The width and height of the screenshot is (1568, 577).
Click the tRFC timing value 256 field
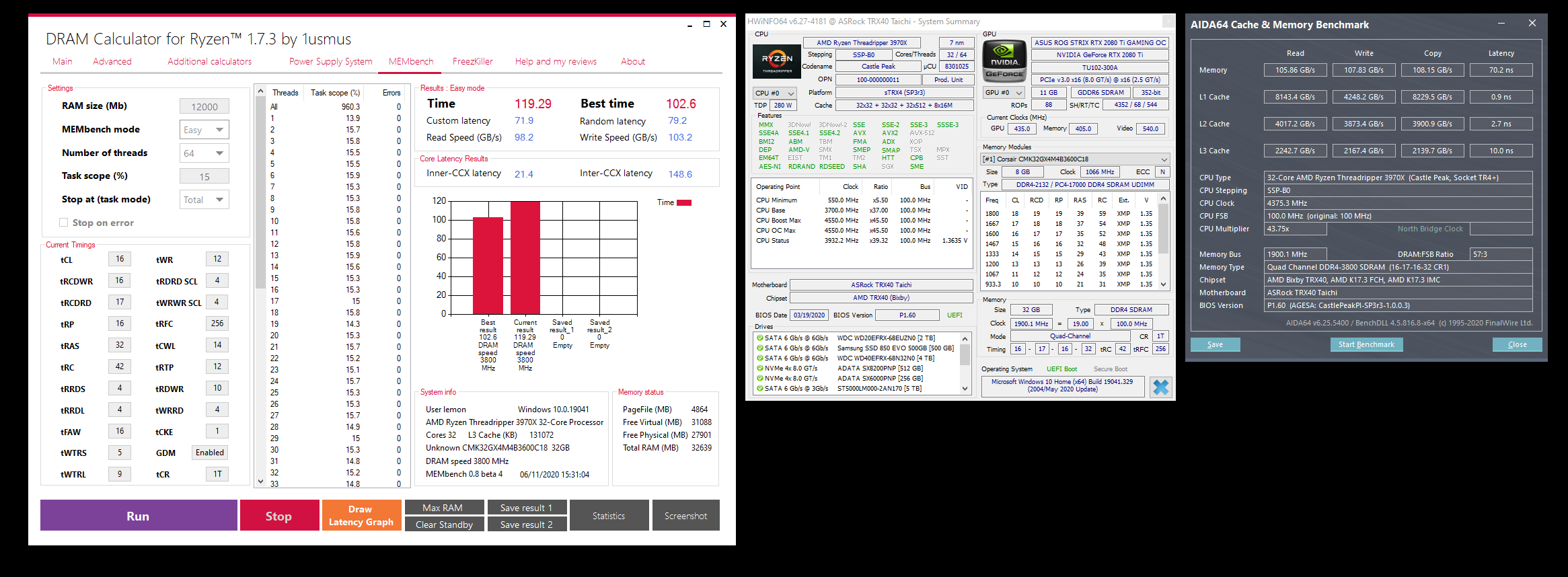coord(217,323)
